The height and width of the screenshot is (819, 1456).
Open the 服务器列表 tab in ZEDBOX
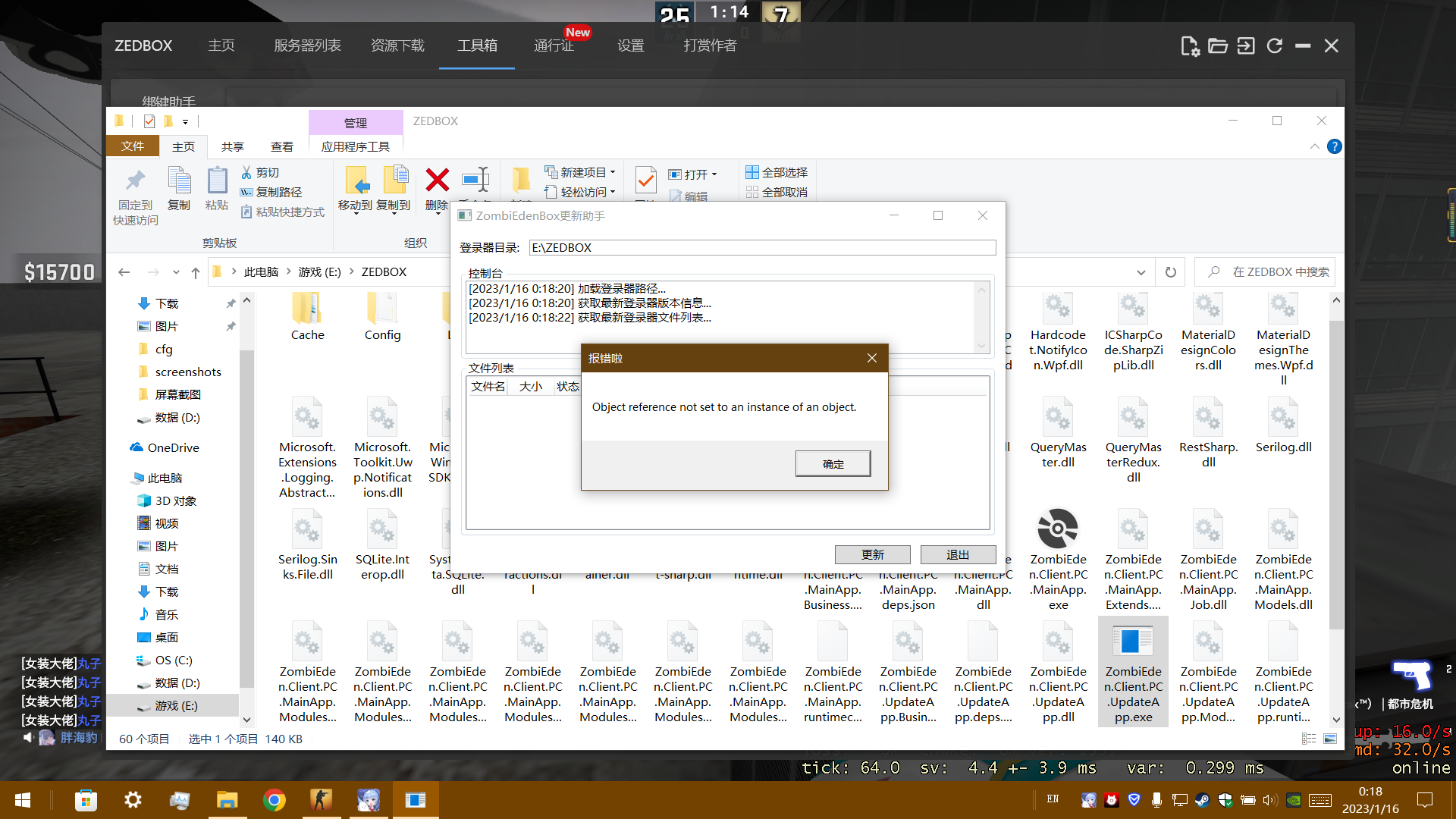point(307,45)
